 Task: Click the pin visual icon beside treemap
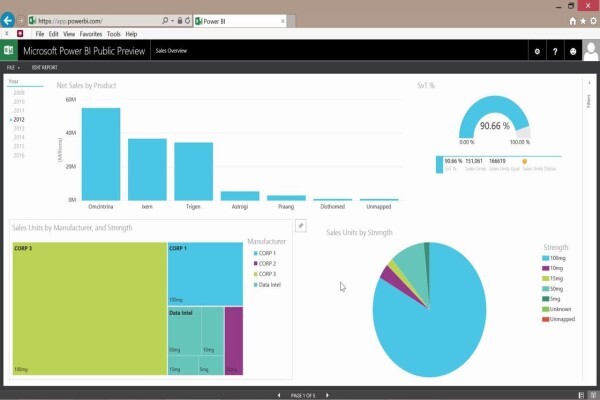[x=301, y=226]
